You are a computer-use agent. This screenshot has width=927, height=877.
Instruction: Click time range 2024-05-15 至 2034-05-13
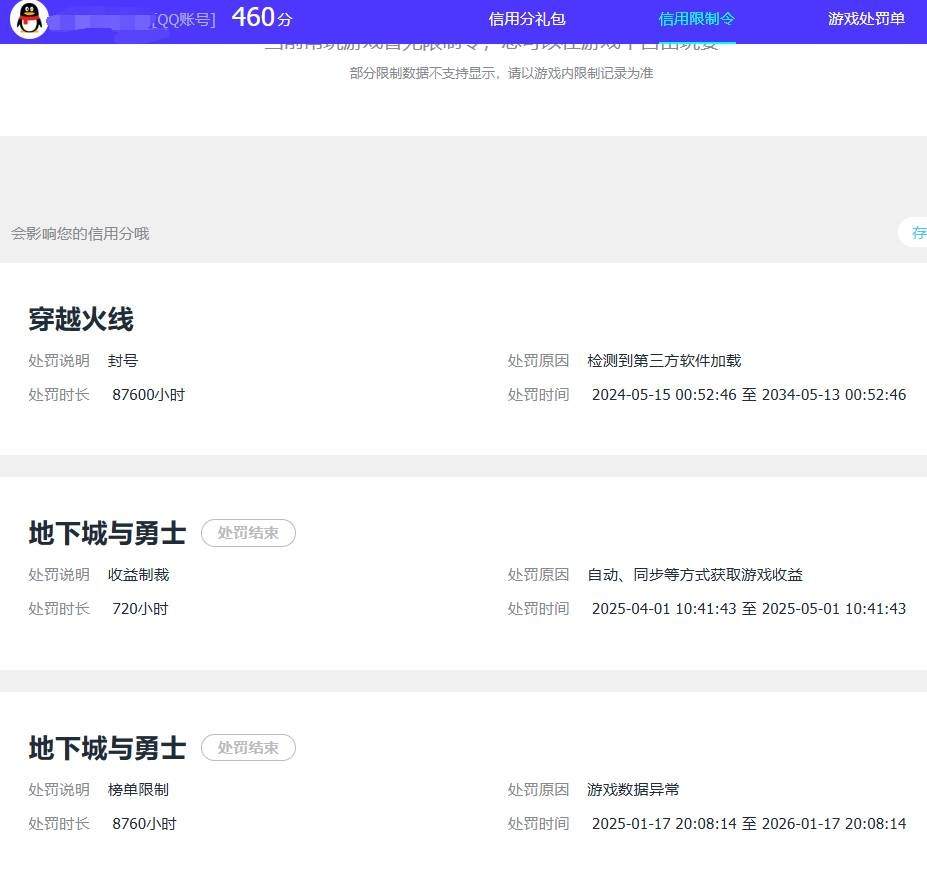pyautogui.click(x=748, y=394)
